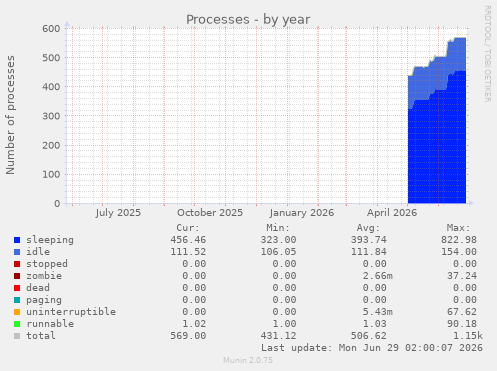Screen dimensions: 497x371
Task: Click the 'runnable' legend label
Action: [x=50, y=324]
